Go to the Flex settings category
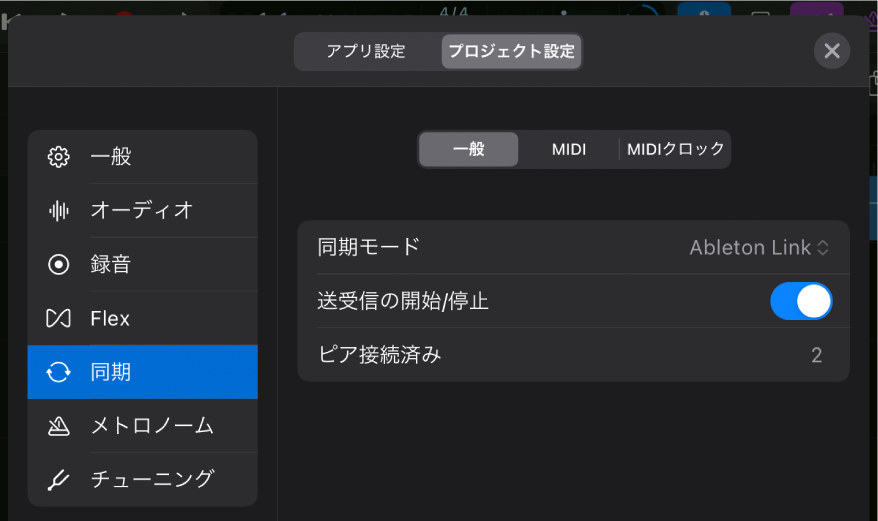 pos(142,318)
